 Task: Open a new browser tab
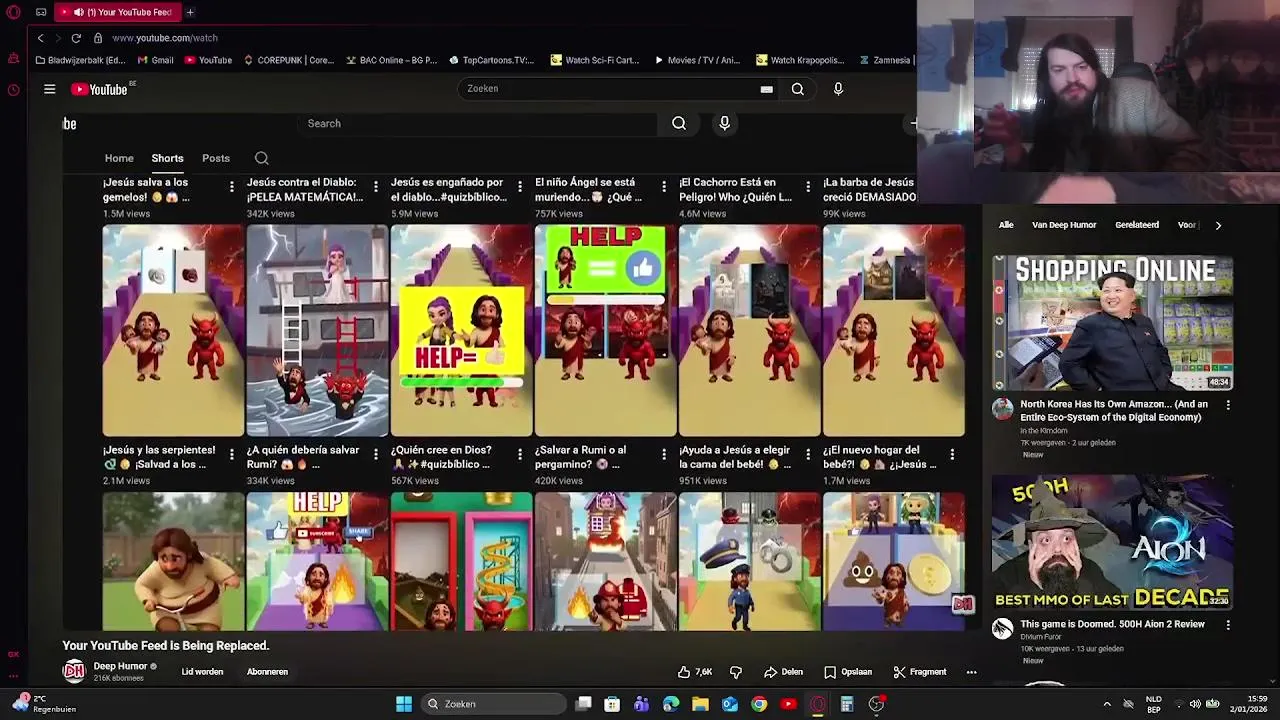point(190,12)
